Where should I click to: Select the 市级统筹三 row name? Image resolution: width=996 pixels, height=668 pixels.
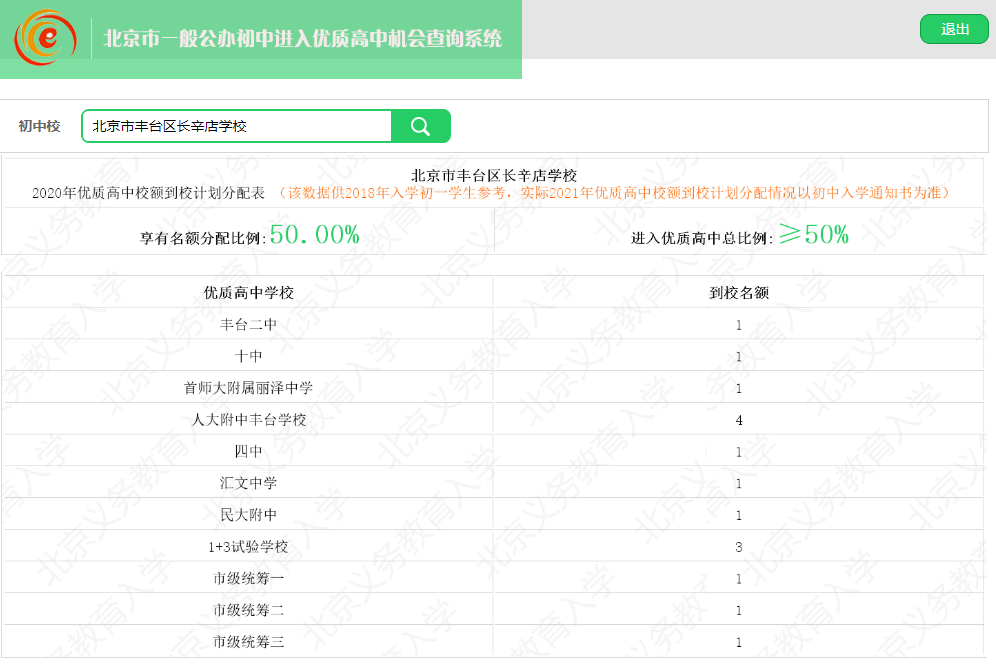248,642
